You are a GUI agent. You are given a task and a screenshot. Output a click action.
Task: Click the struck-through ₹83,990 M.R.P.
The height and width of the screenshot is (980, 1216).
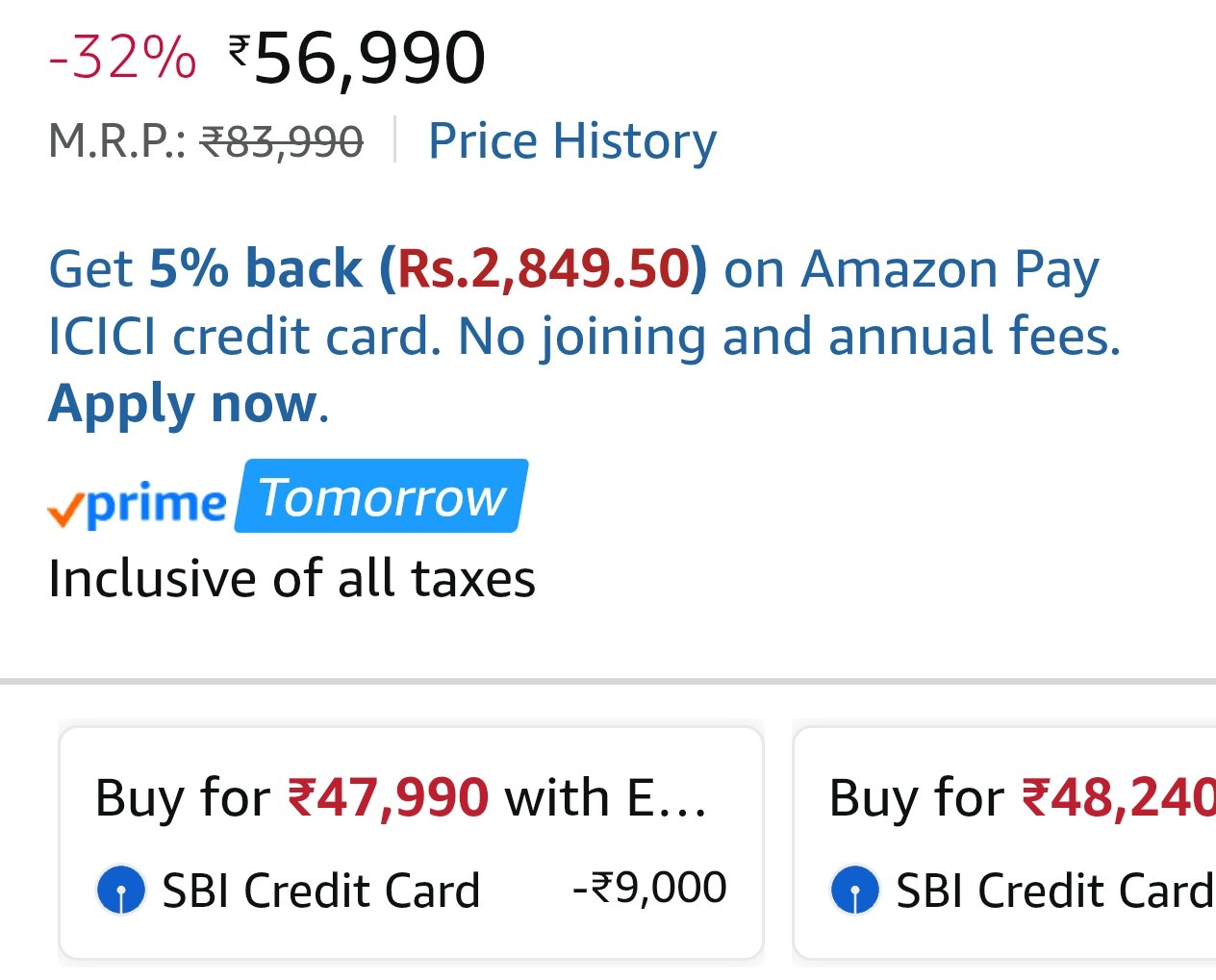point(281,142)
